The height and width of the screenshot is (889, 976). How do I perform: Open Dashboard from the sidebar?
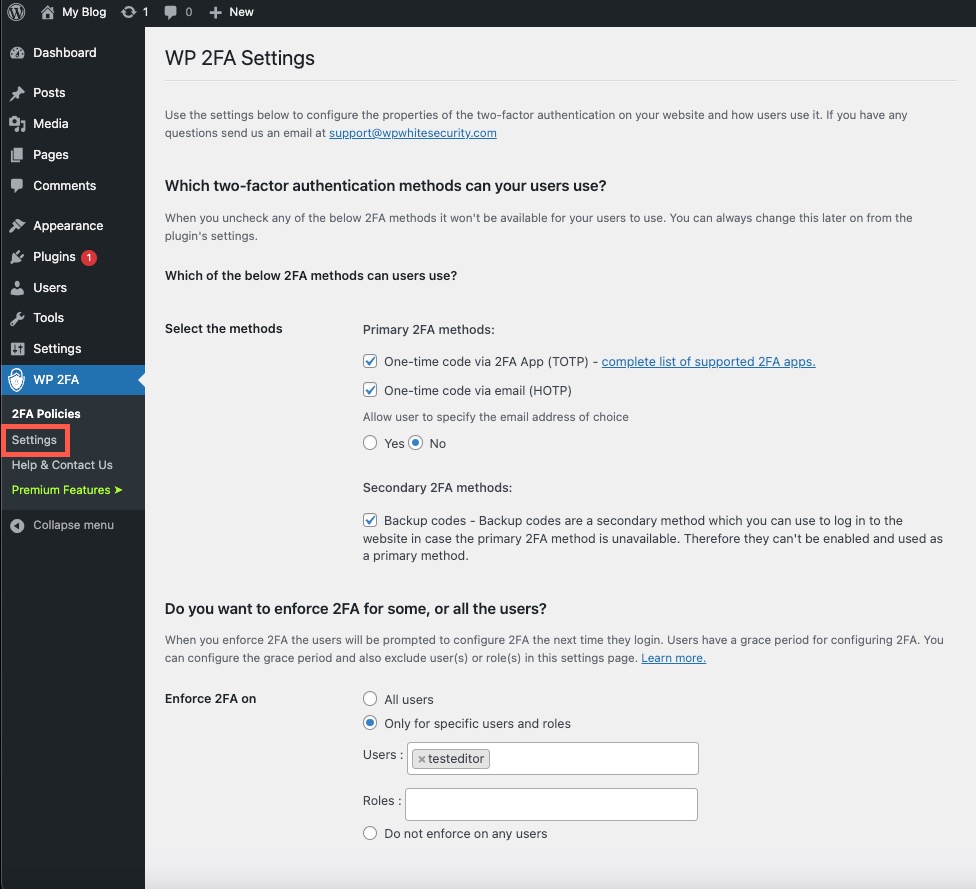pos(64,53)
